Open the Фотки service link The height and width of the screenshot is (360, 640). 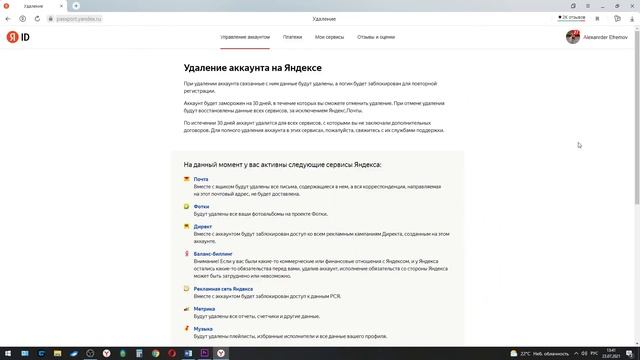click(201, 207)
